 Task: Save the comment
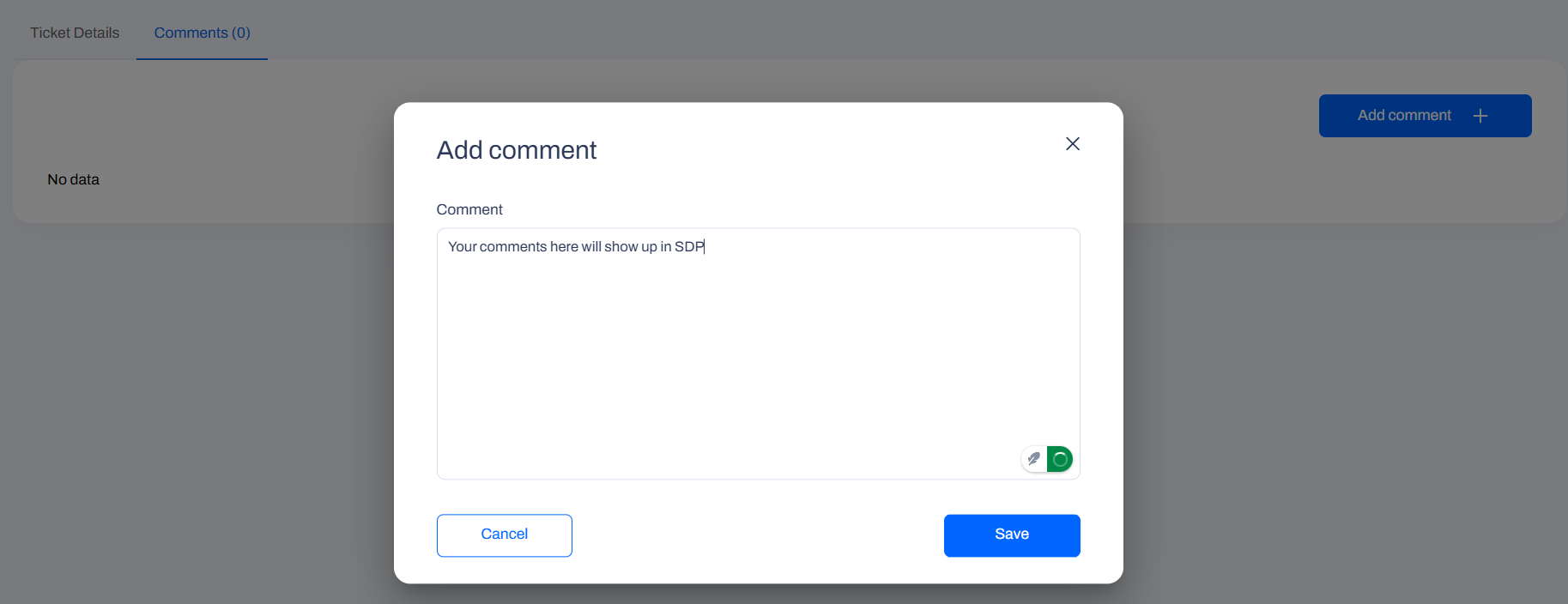pos(1011,535)
